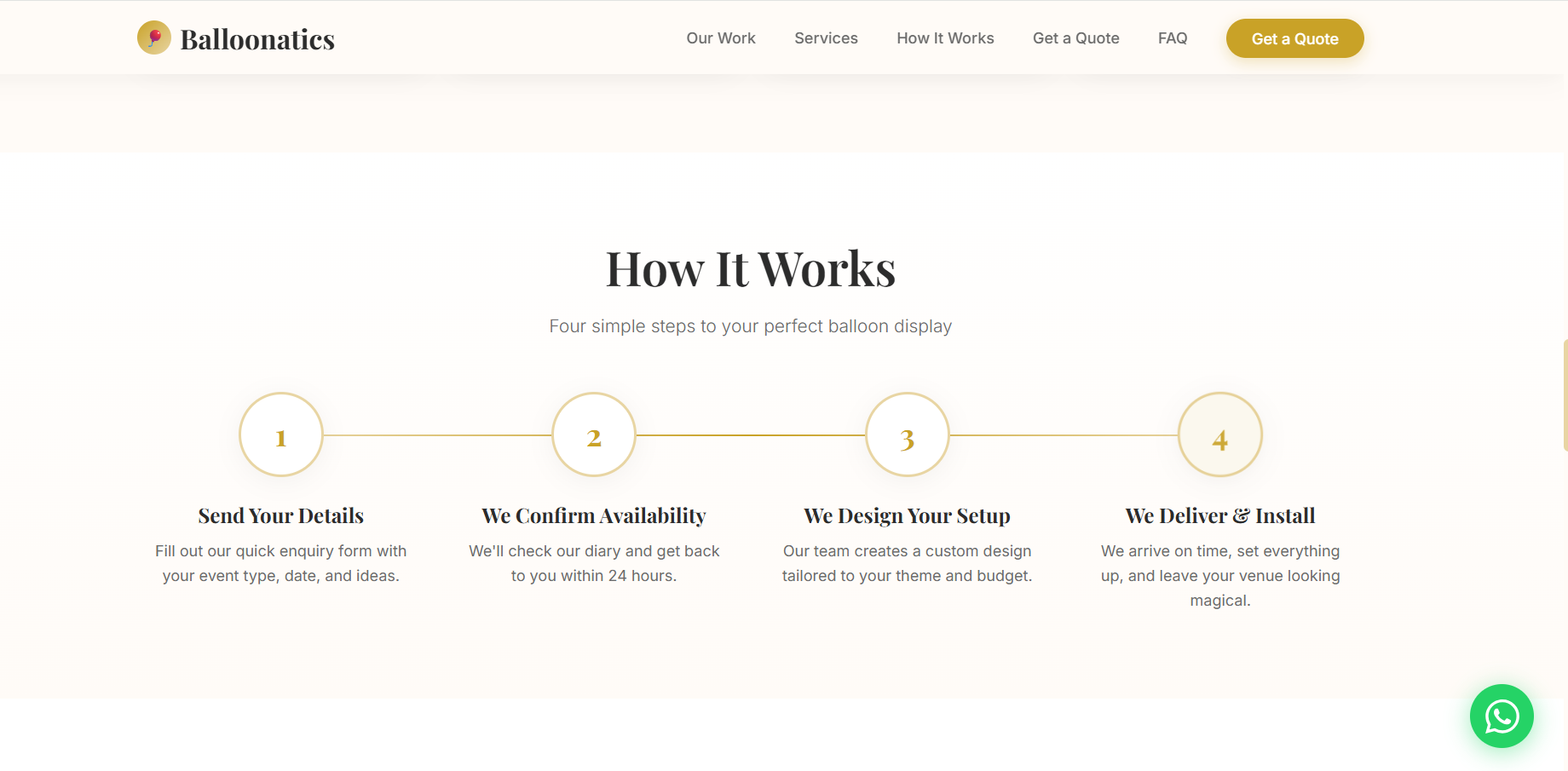Screen dimensions: 1568x771
Task: Go to Services in the navigation
Action: pos(826,38)
